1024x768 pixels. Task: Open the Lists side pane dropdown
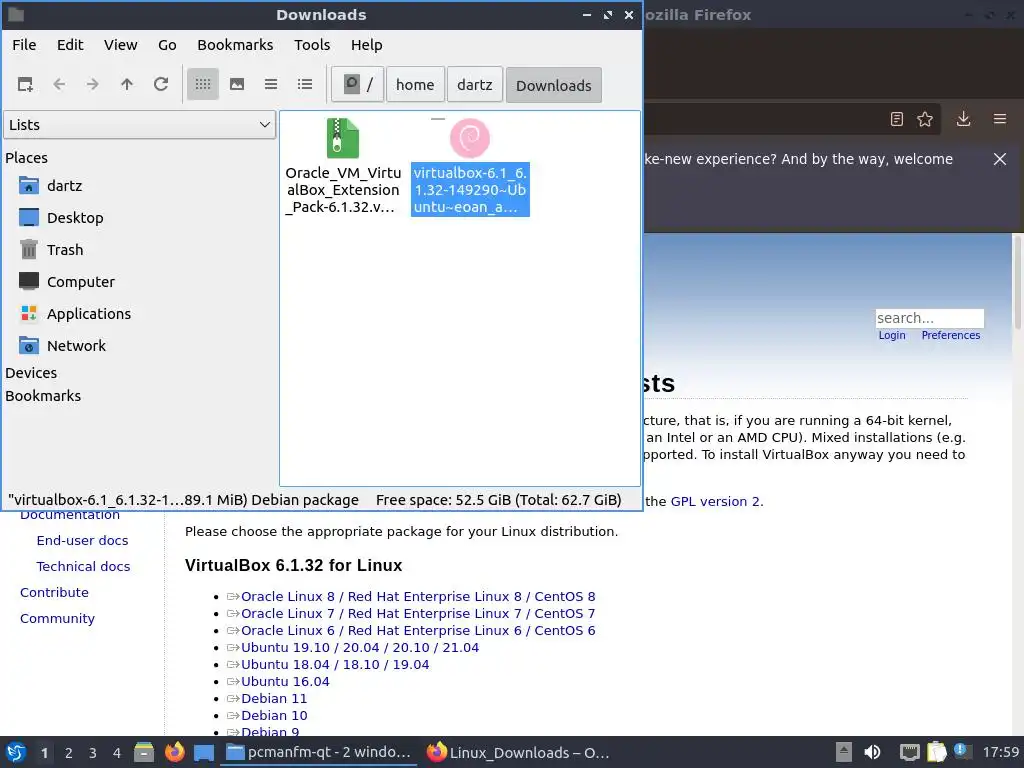click(x=140, y=125)
